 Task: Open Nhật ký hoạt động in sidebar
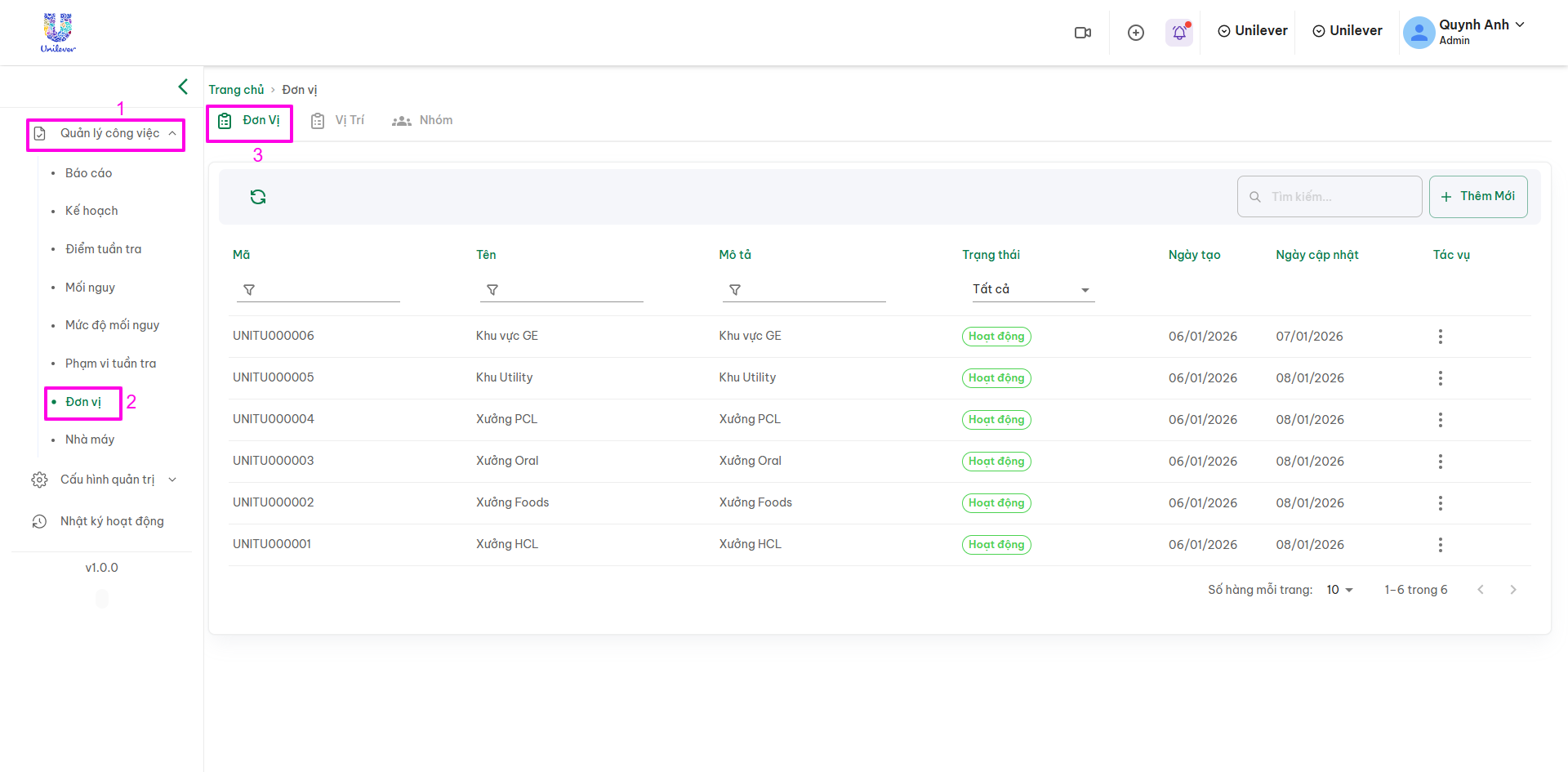coord(111,521)
